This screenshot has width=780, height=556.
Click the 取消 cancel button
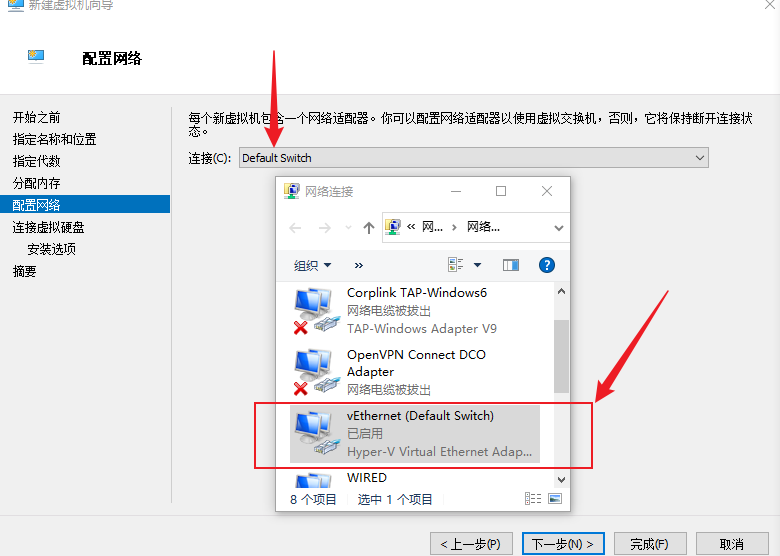732,544
